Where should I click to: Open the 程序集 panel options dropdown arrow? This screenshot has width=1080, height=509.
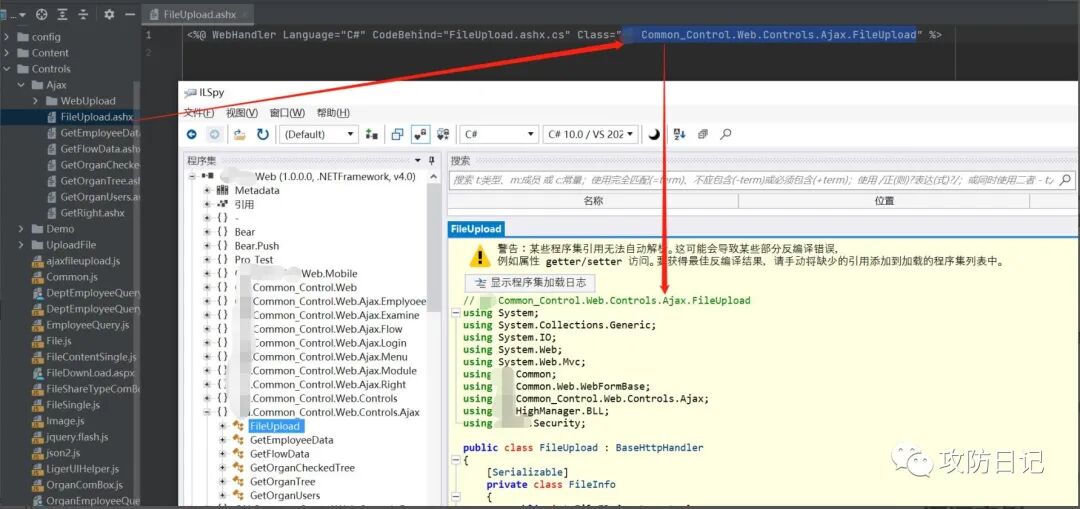point(417,160)
